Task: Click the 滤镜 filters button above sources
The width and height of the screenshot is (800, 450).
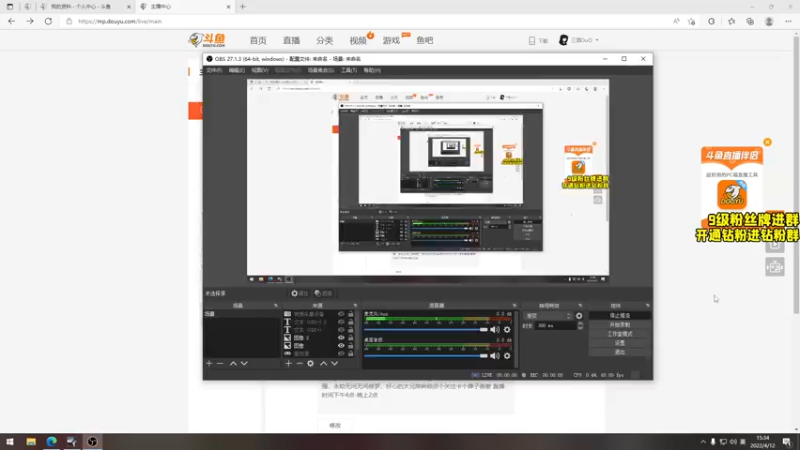Action: tap(323, 293)
